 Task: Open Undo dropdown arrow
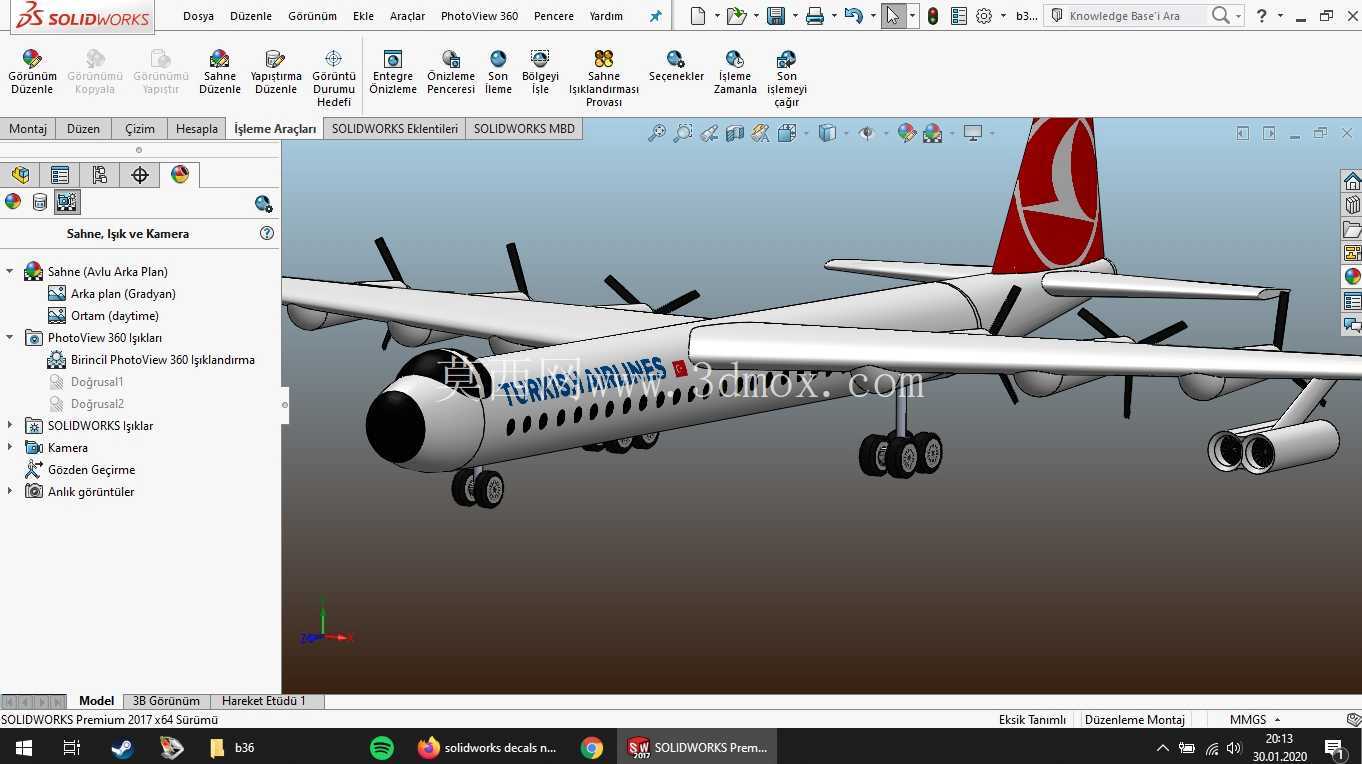point(873,16)
